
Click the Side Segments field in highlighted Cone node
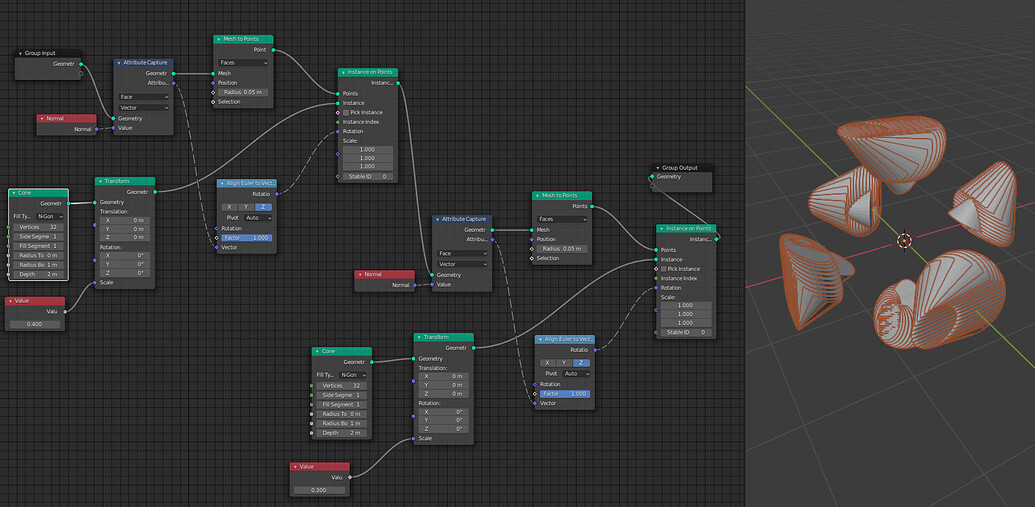coord(39,236)
